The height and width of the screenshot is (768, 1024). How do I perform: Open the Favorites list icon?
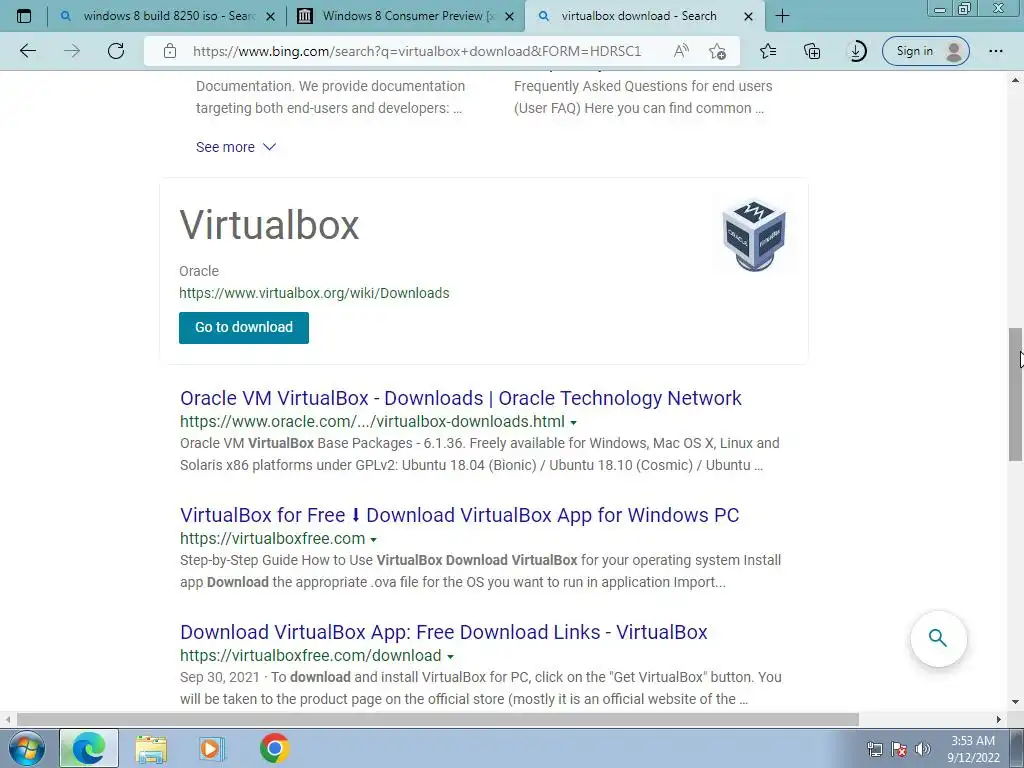pyautogui.click(x=768, y=51)
